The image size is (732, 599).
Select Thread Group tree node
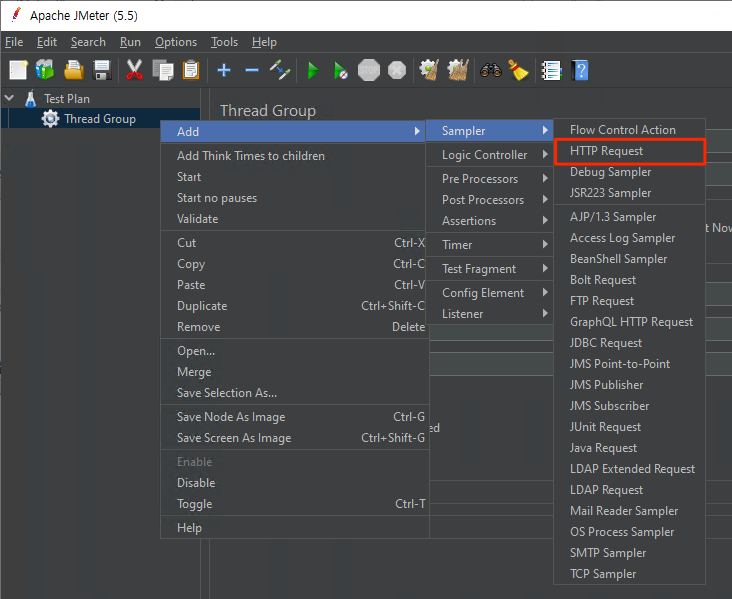click(100, 119)
